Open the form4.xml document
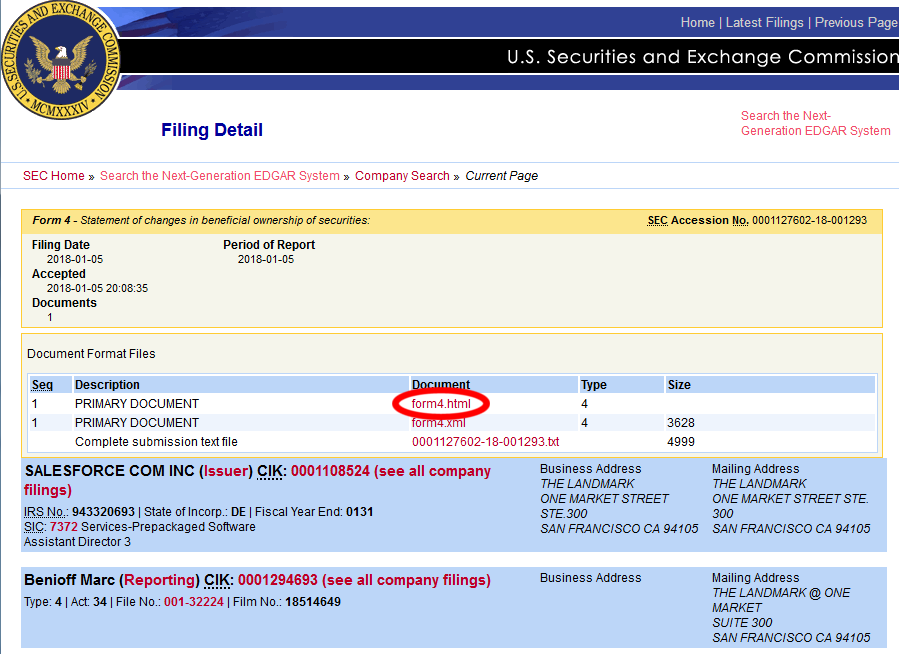Screen dimensions: 899x654 tap(440, 422)
